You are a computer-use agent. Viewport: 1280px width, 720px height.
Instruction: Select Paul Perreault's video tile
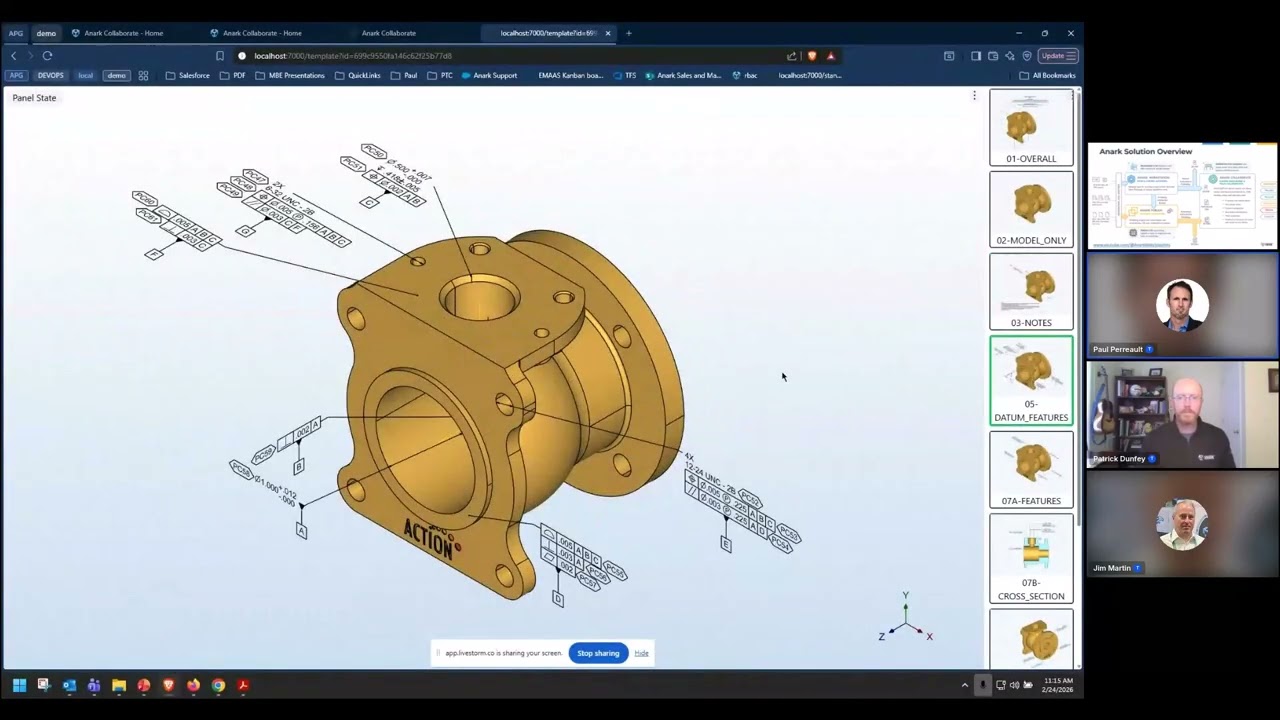(x=1182, y=305)
